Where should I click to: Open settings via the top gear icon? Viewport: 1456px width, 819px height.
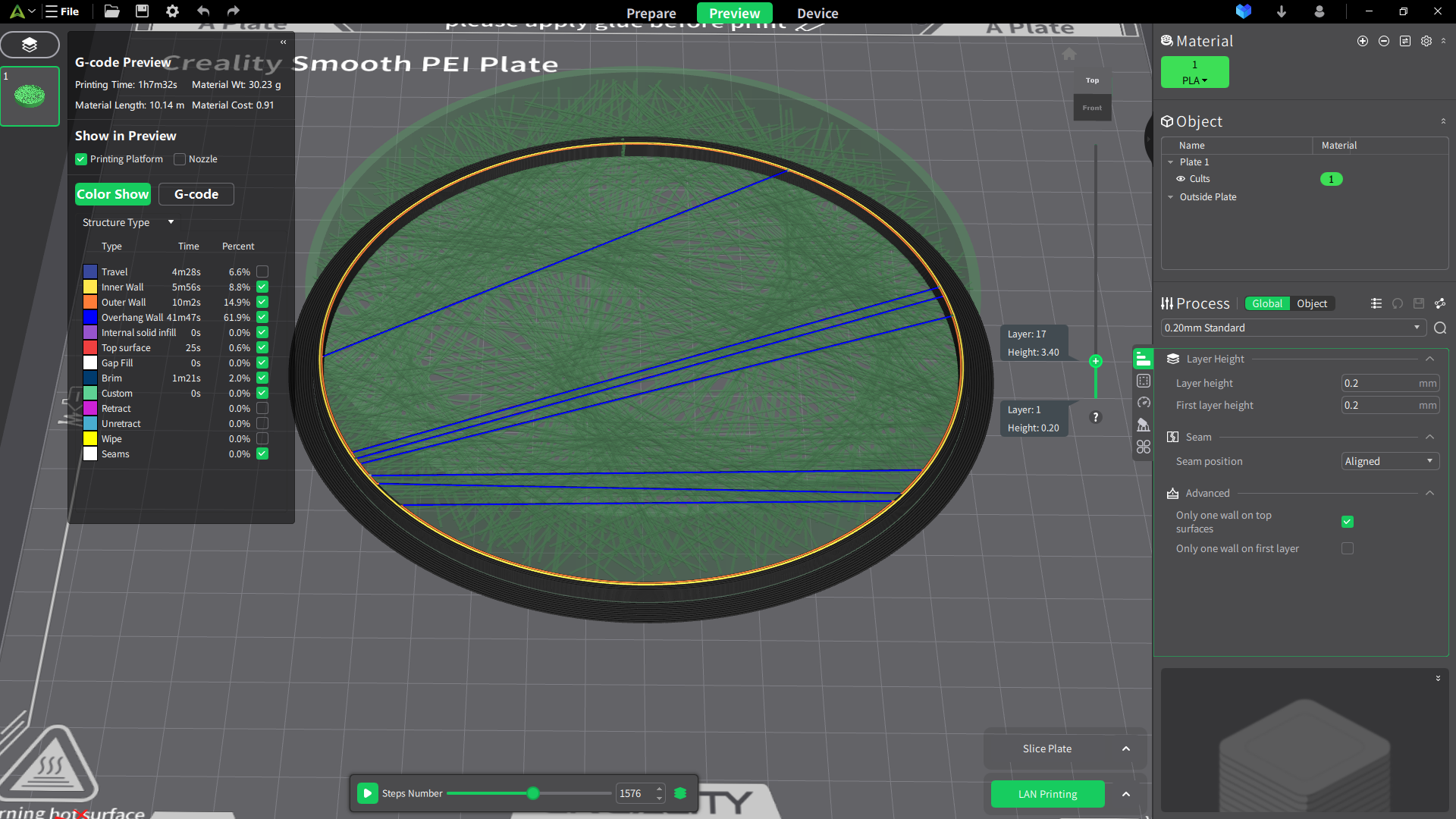pyautogui.click(x=172, y=11)
